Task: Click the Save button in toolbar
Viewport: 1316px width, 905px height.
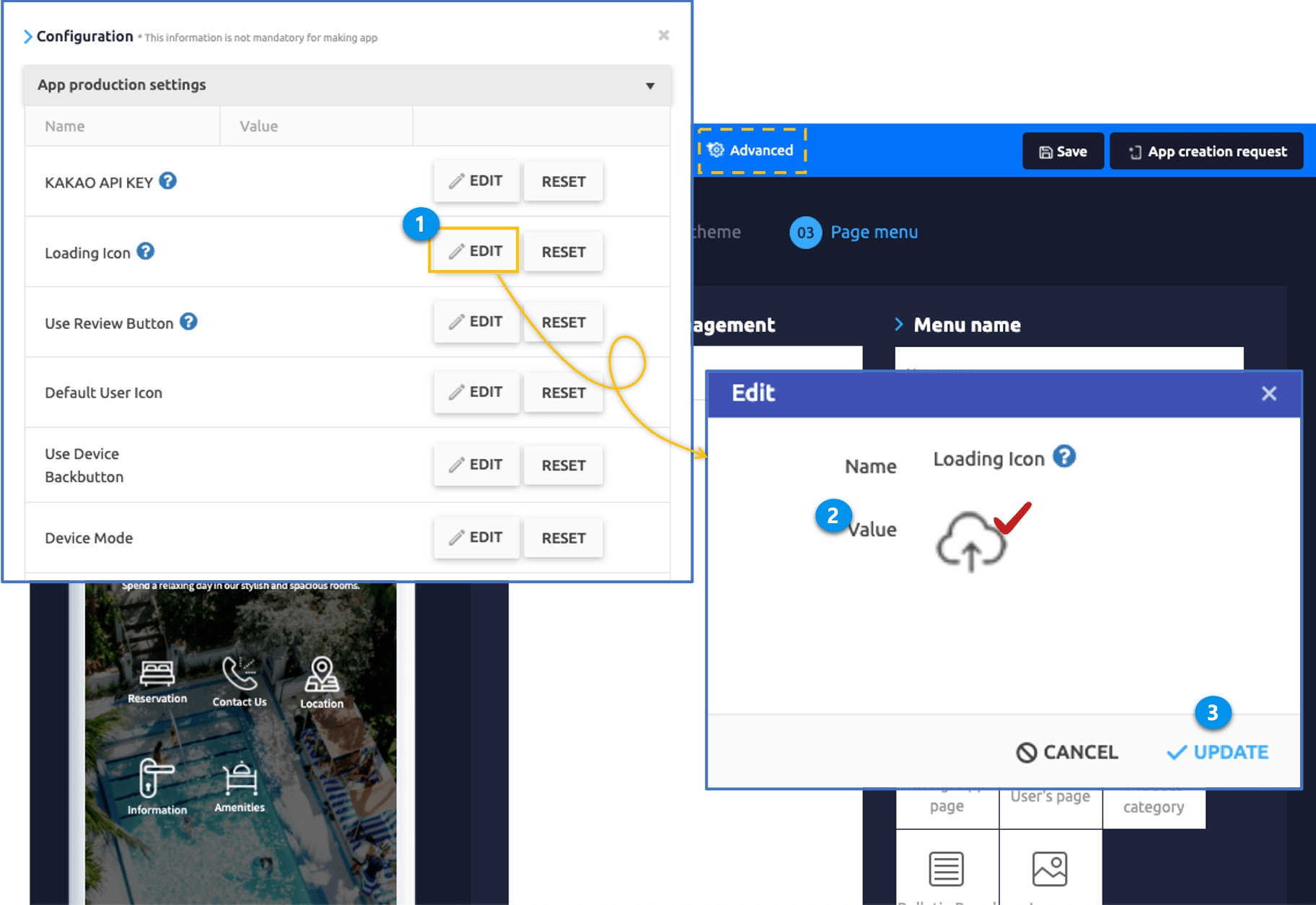Action: pyautogui.click(x=1063, y=152)
